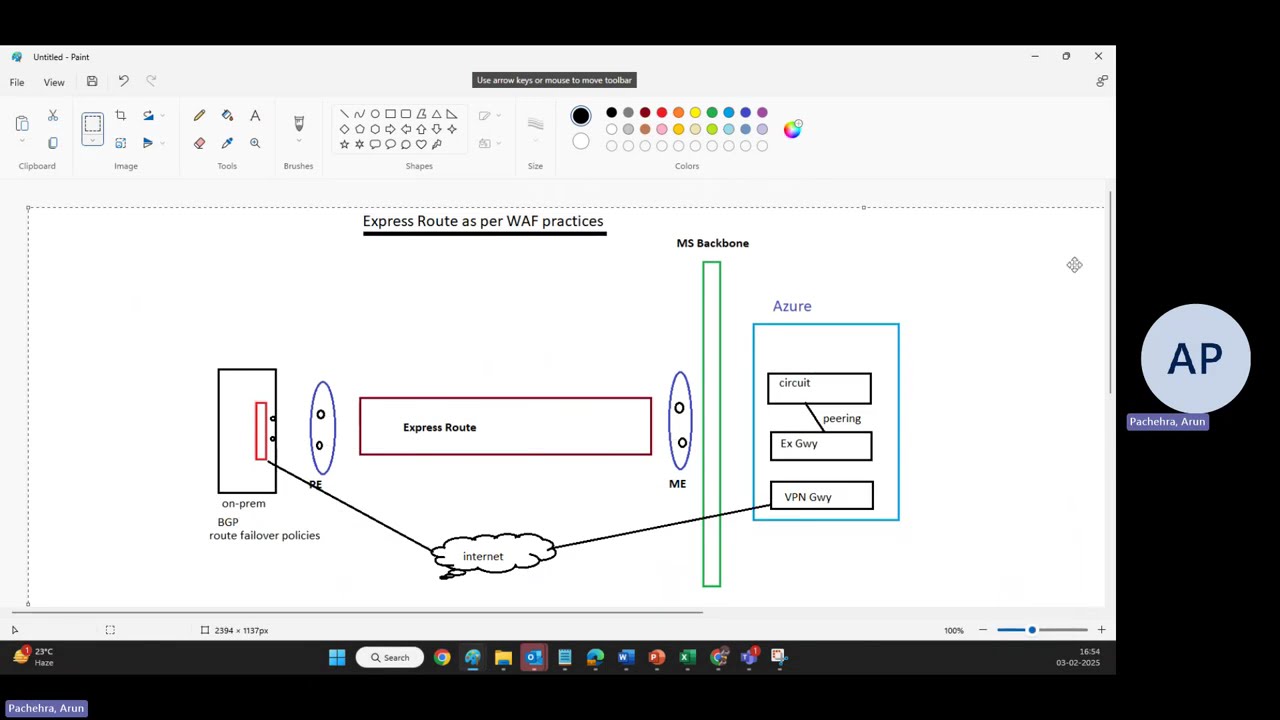This screenshot has height=720, width=1280.
Task: Click the Undo arrow
Action: click(x=123, y=81)
